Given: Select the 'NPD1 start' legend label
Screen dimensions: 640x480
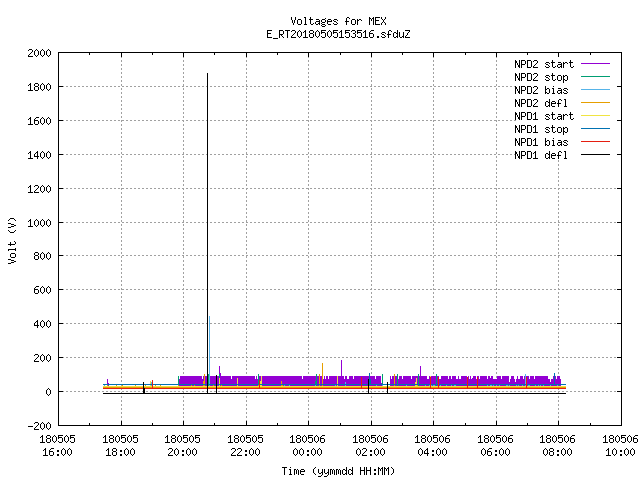Looking at the screenshot, I should point(544,116).
